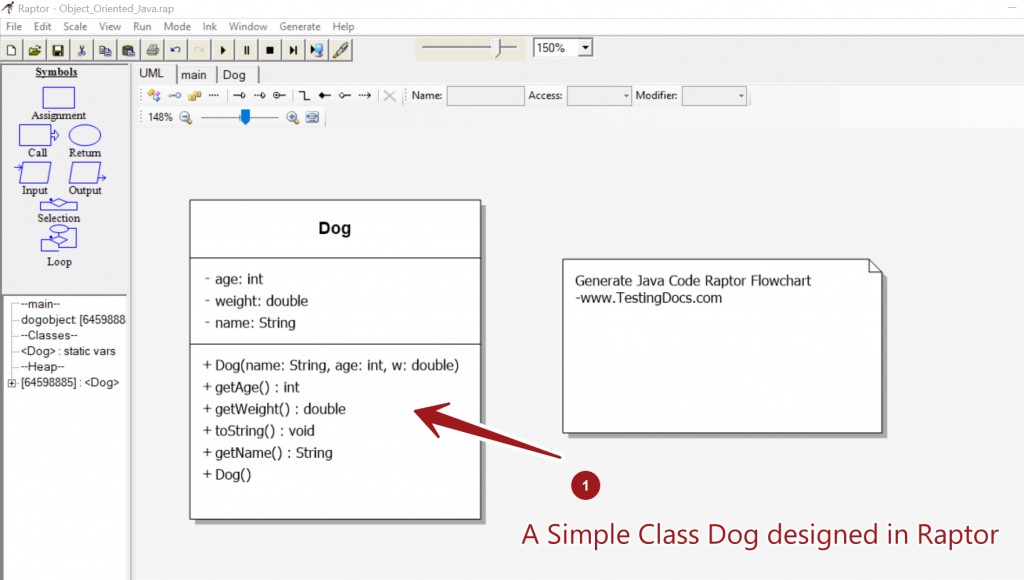Click the zoom-out magnifier in UML toolbar

(x=185, y=117)
